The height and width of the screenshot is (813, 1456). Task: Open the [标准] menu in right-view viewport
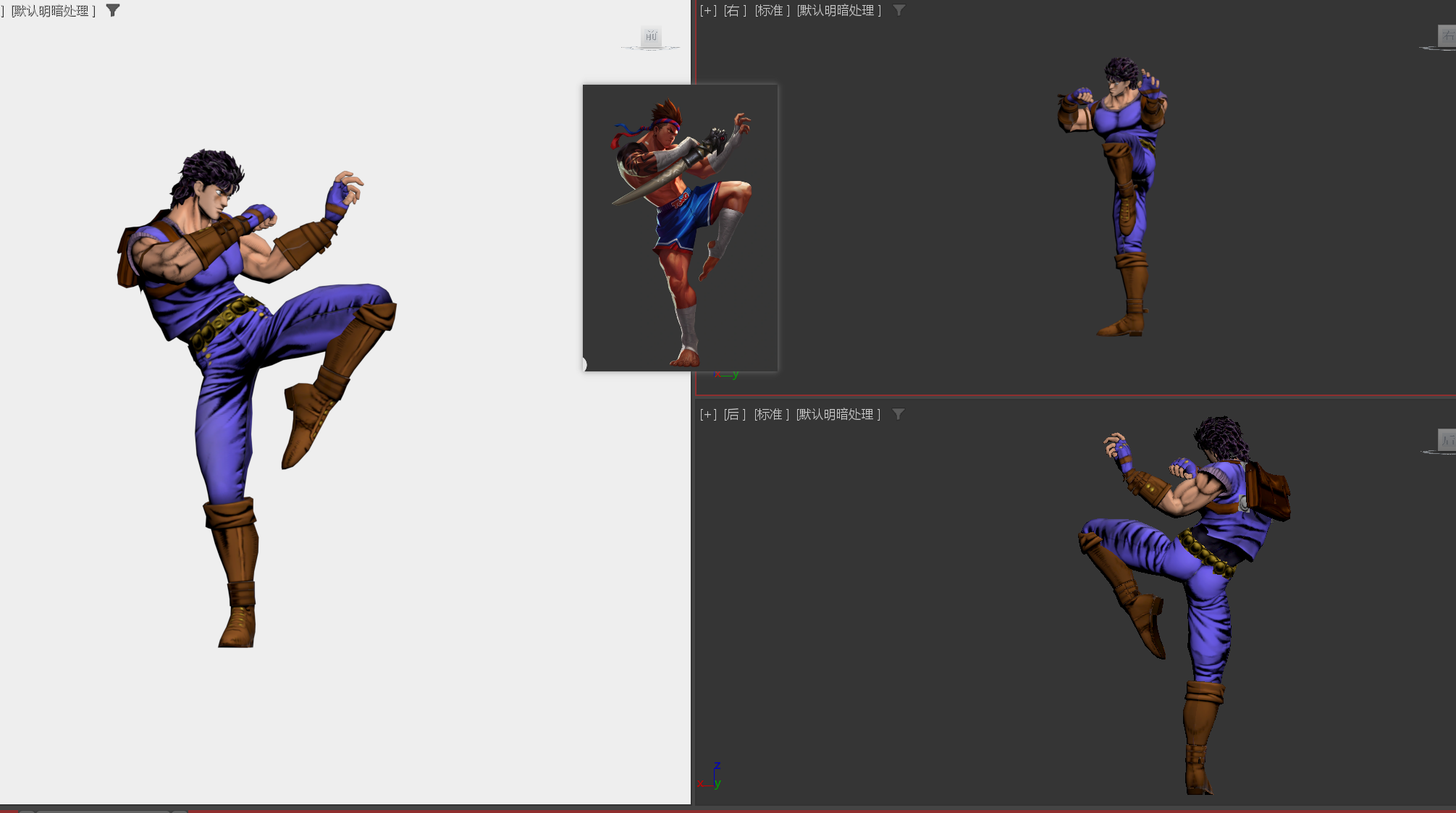tap(772, 11)
